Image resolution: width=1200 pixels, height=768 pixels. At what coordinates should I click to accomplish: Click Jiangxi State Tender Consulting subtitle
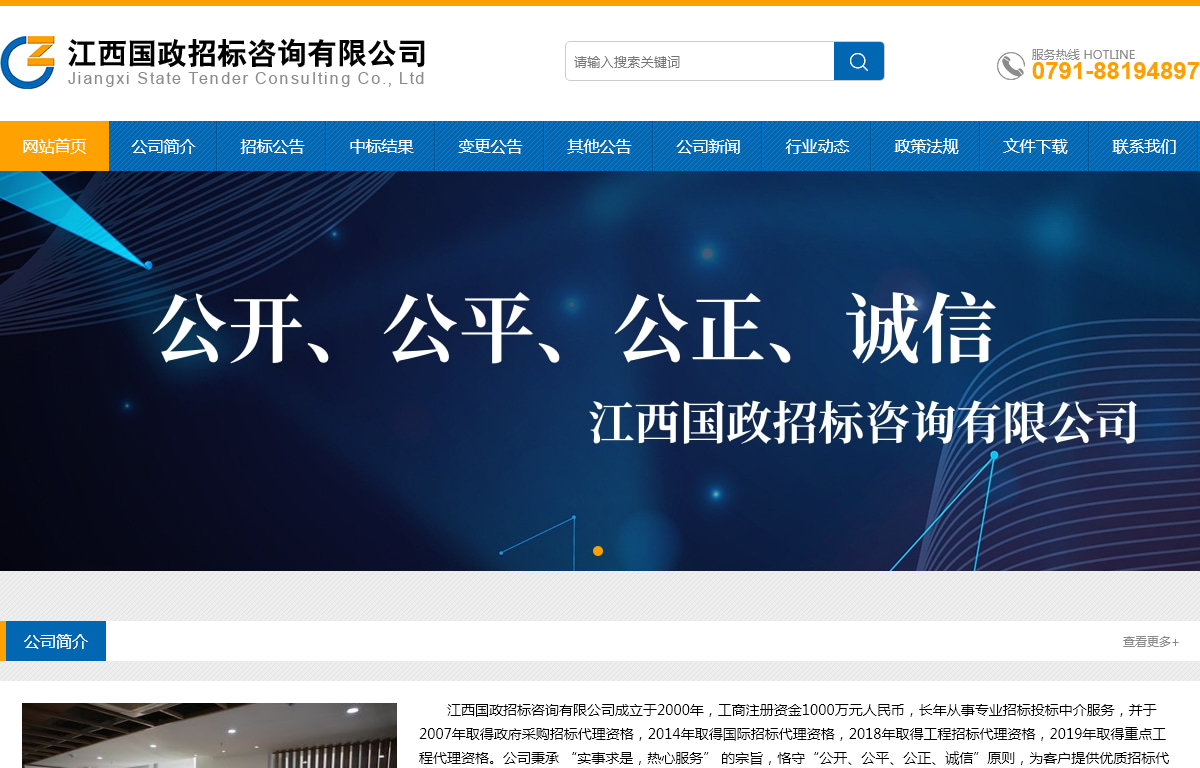(x=246, y=79)
